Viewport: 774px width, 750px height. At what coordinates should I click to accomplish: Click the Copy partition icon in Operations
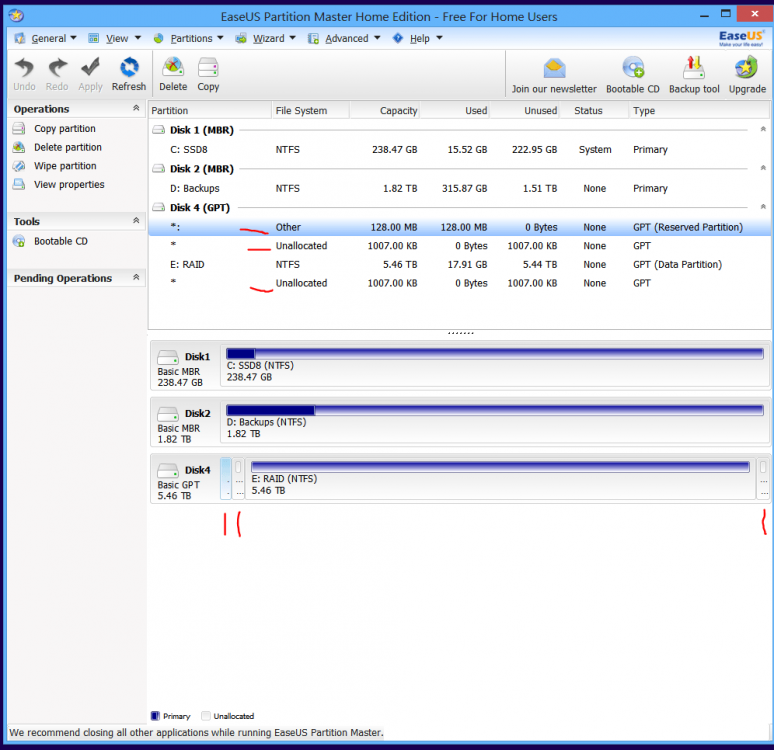point(19,129)
